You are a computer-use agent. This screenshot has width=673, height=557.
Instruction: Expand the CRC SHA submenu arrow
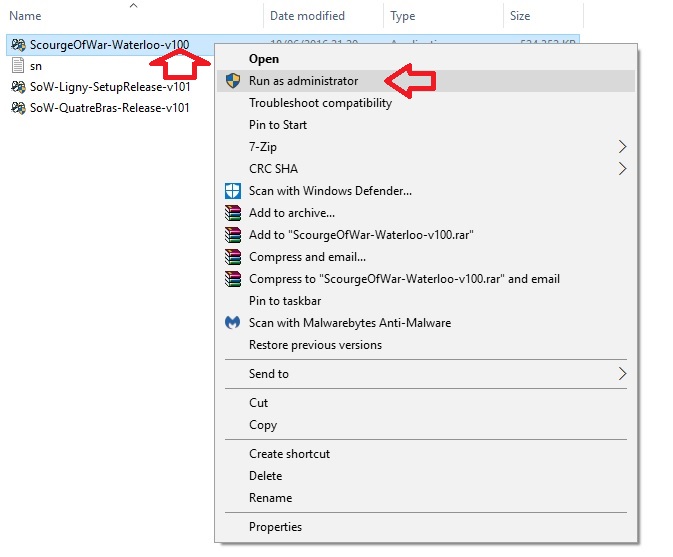pos(622,169)
